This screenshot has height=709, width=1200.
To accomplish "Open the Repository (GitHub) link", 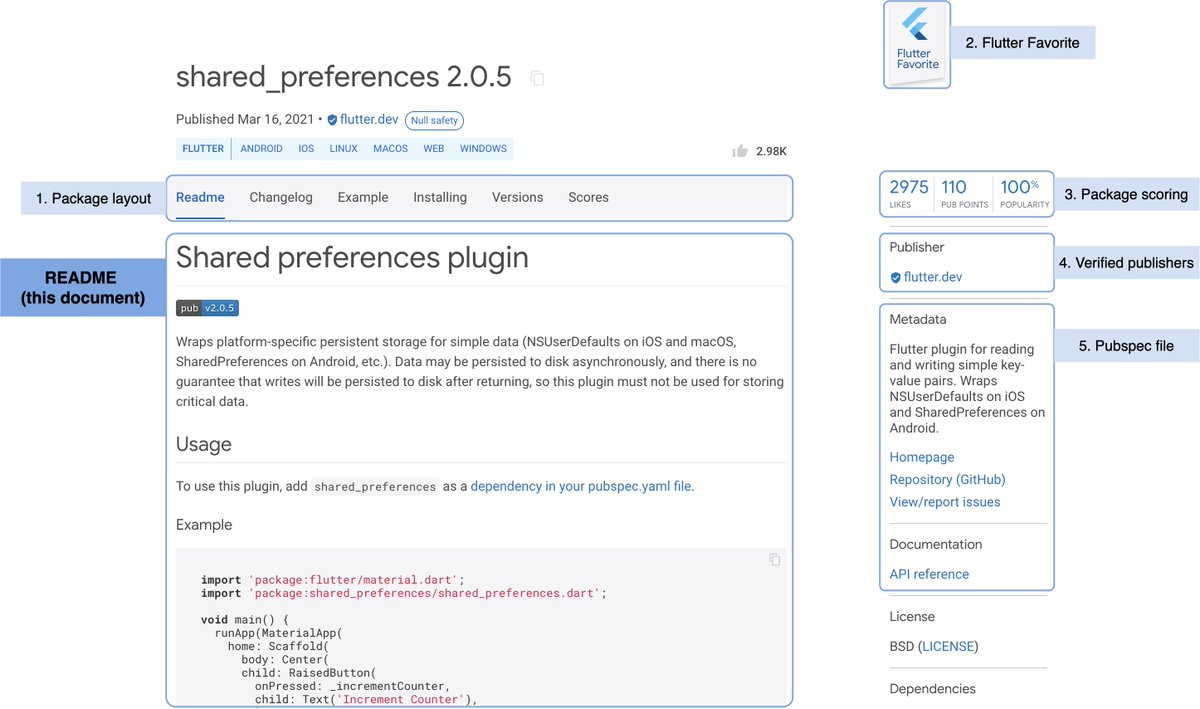I will click(947, 479).
